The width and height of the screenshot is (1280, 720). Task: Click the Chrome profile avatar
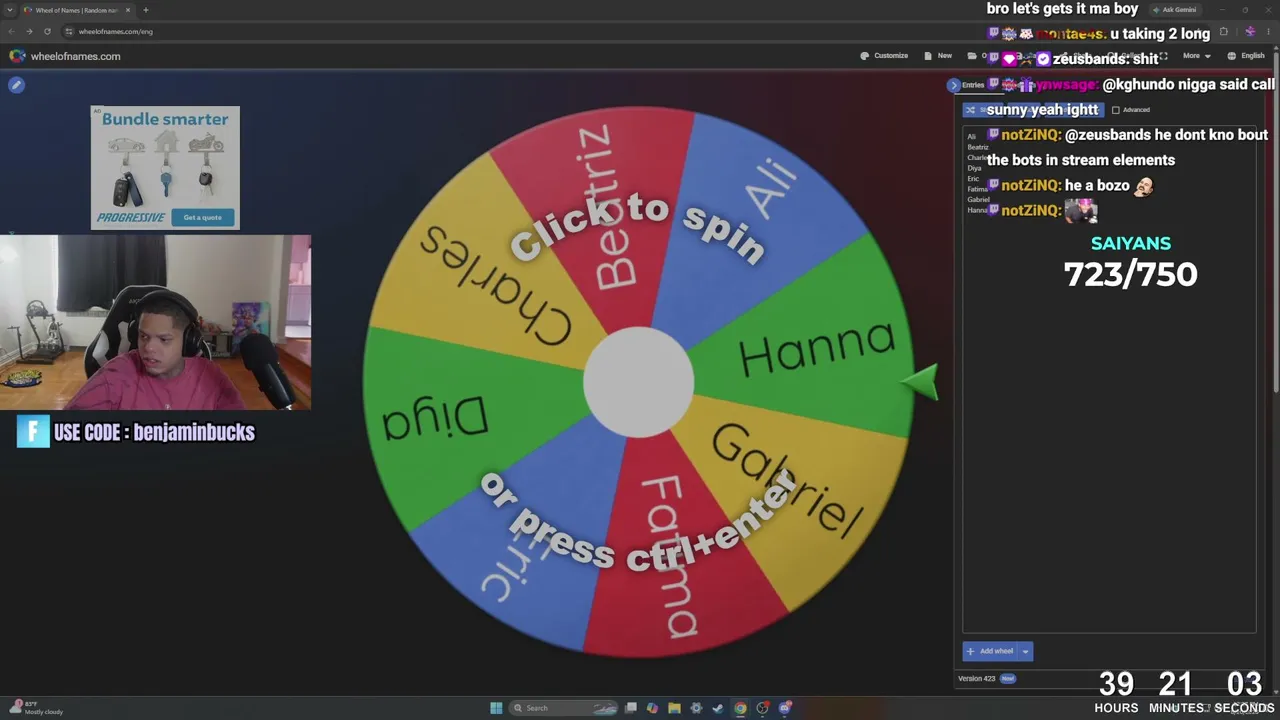[1250, 31]
